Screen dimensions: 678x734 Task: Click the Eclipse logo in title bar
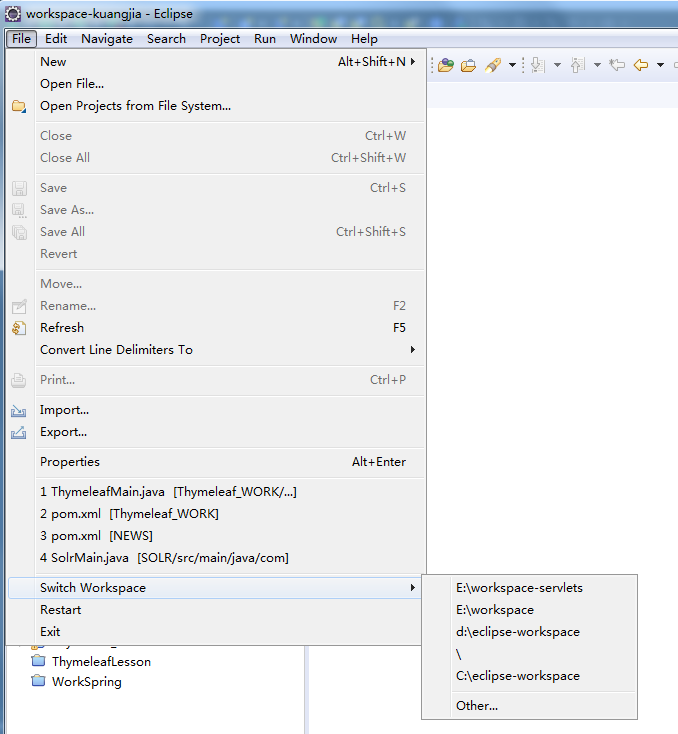point(13,14)
